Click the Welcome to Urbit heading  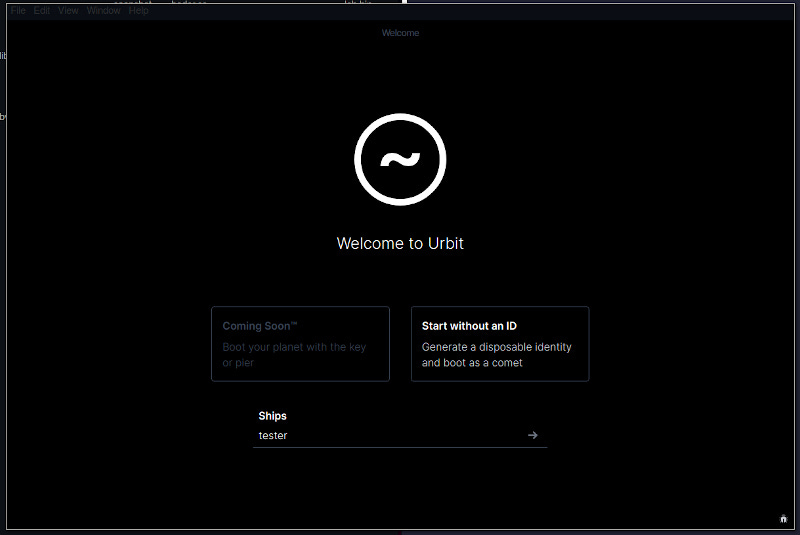tap(400, 243)
